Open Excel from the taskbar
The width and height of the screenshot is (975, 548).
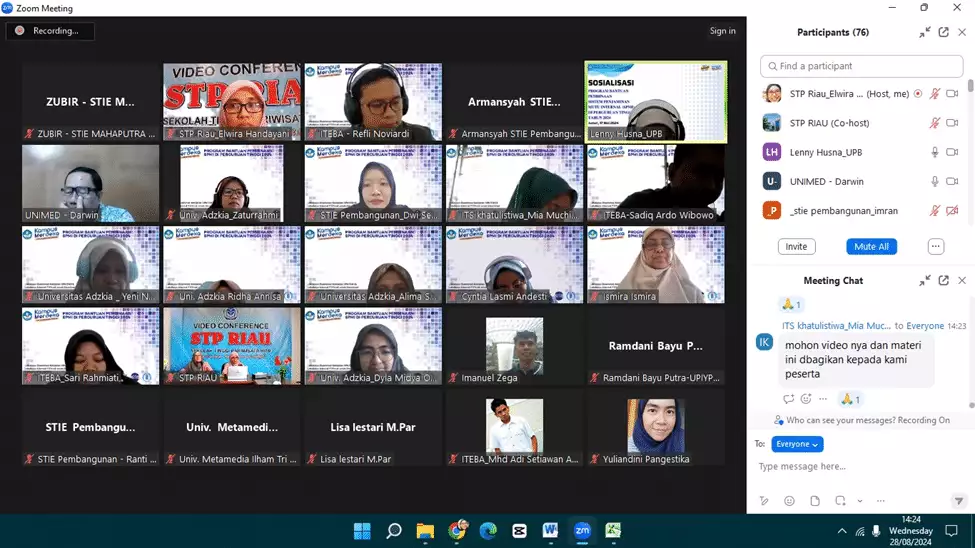coord(613,531)
